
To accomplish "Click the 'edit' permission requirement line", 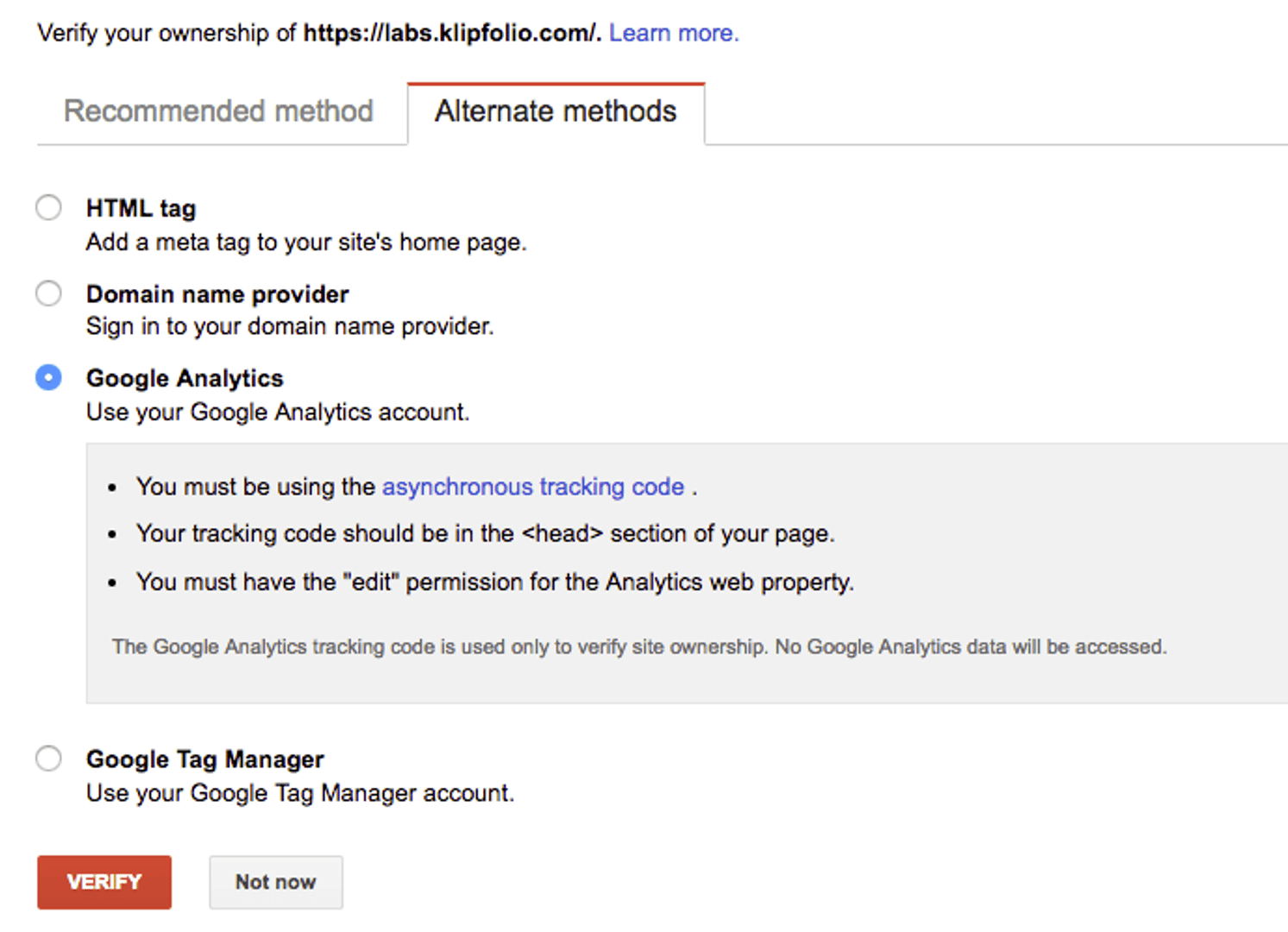I will 495,582.
